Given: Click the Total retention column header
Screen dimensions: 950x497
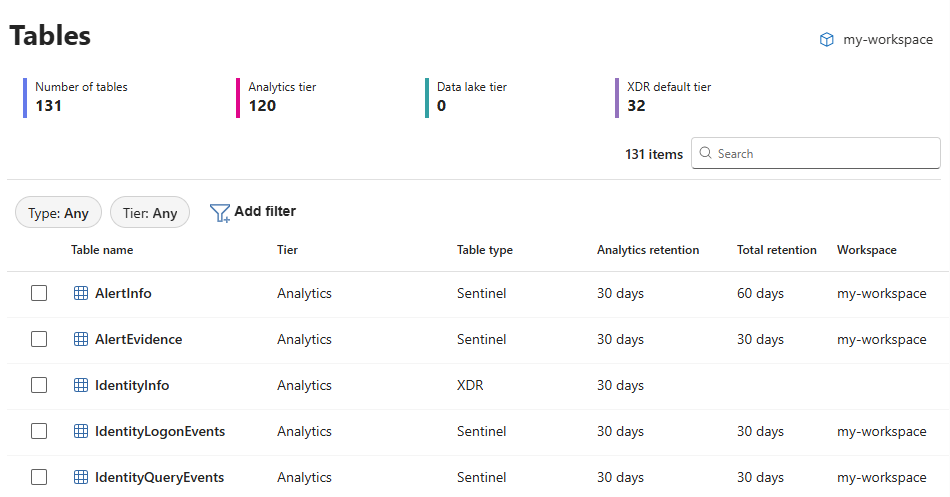Looking at the screenshot, I should click(x=776, y=250).
